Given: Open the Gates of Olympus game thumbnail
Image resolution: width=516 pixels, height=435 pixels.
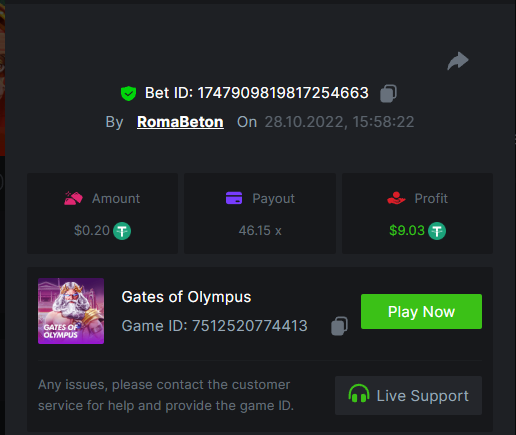Looking at the screenshot, I should [x=71, y=311].
